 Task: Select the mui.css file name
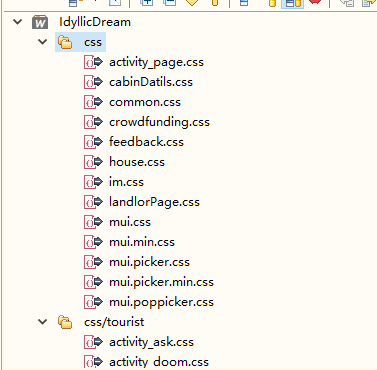coord(130,222)
